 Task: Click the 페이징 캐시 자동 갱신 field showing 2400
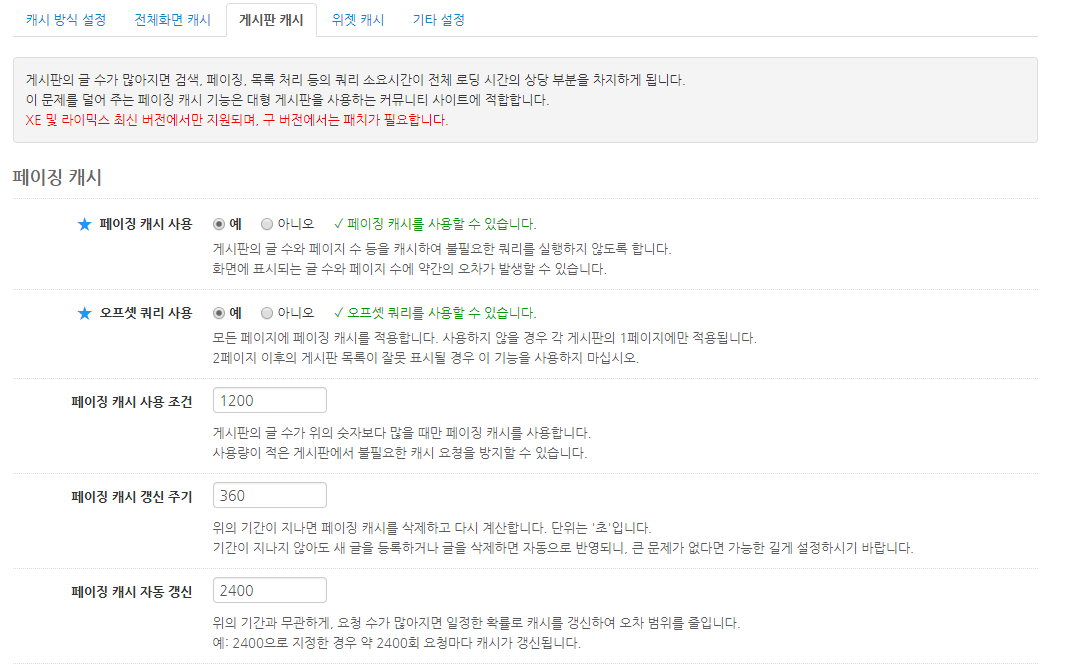click(267, 591)
